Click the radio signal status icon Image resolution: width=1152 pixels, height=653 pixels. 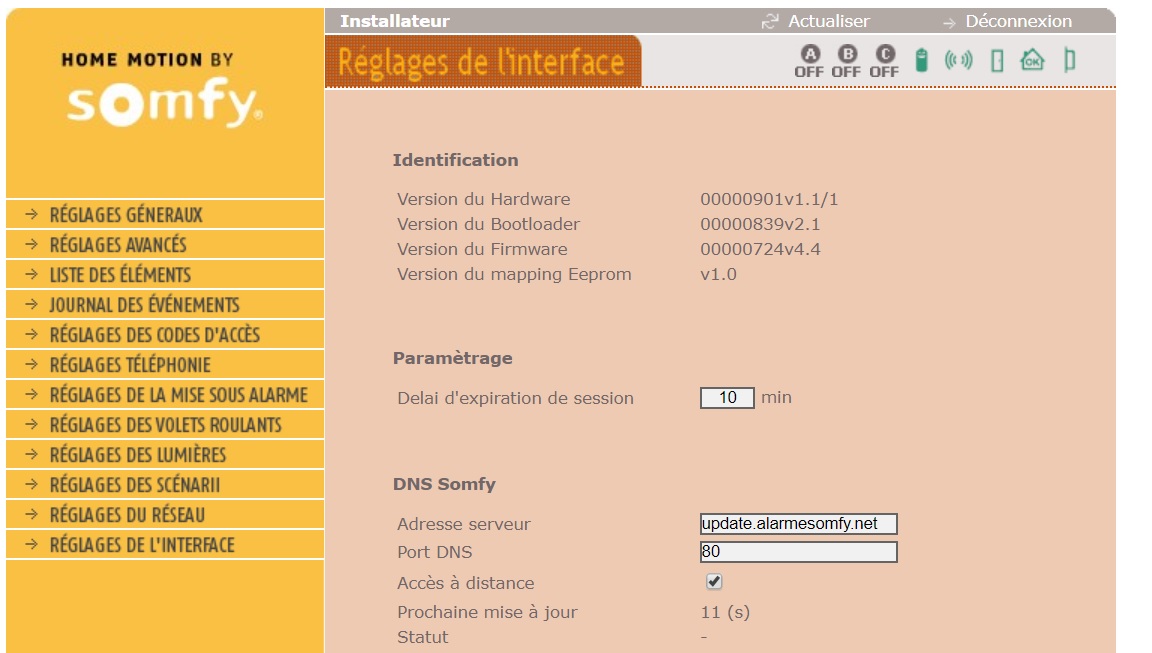[959, 60]
